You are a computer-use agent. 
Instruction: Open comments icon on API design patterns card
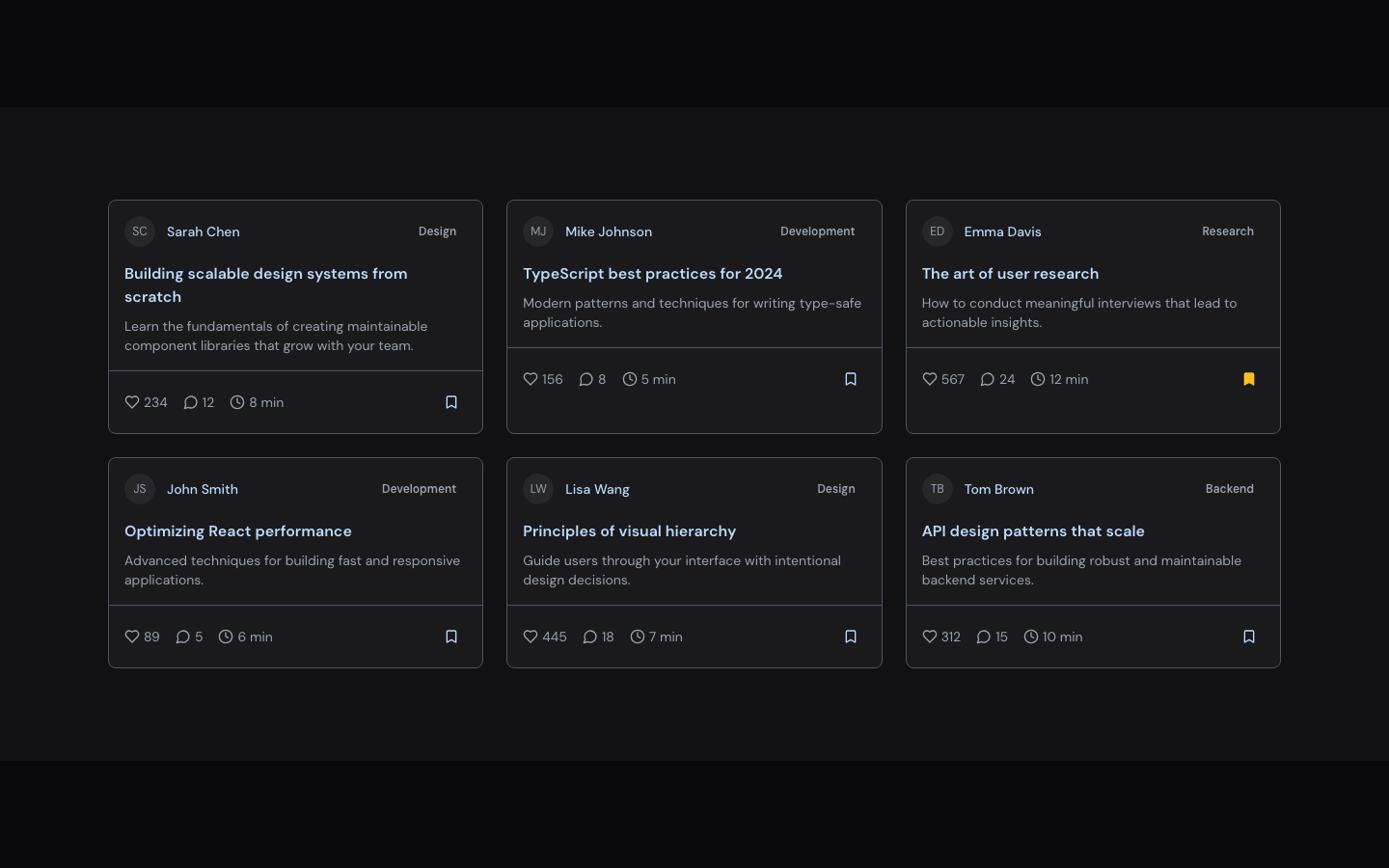pyautogui.click(x=984, y=637)
